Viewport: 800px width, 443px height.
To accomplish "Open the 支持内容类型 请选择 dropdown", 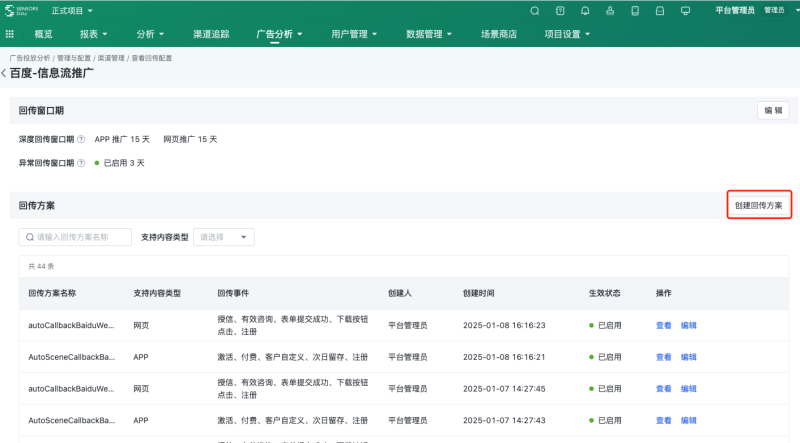I will click(223, 237).
